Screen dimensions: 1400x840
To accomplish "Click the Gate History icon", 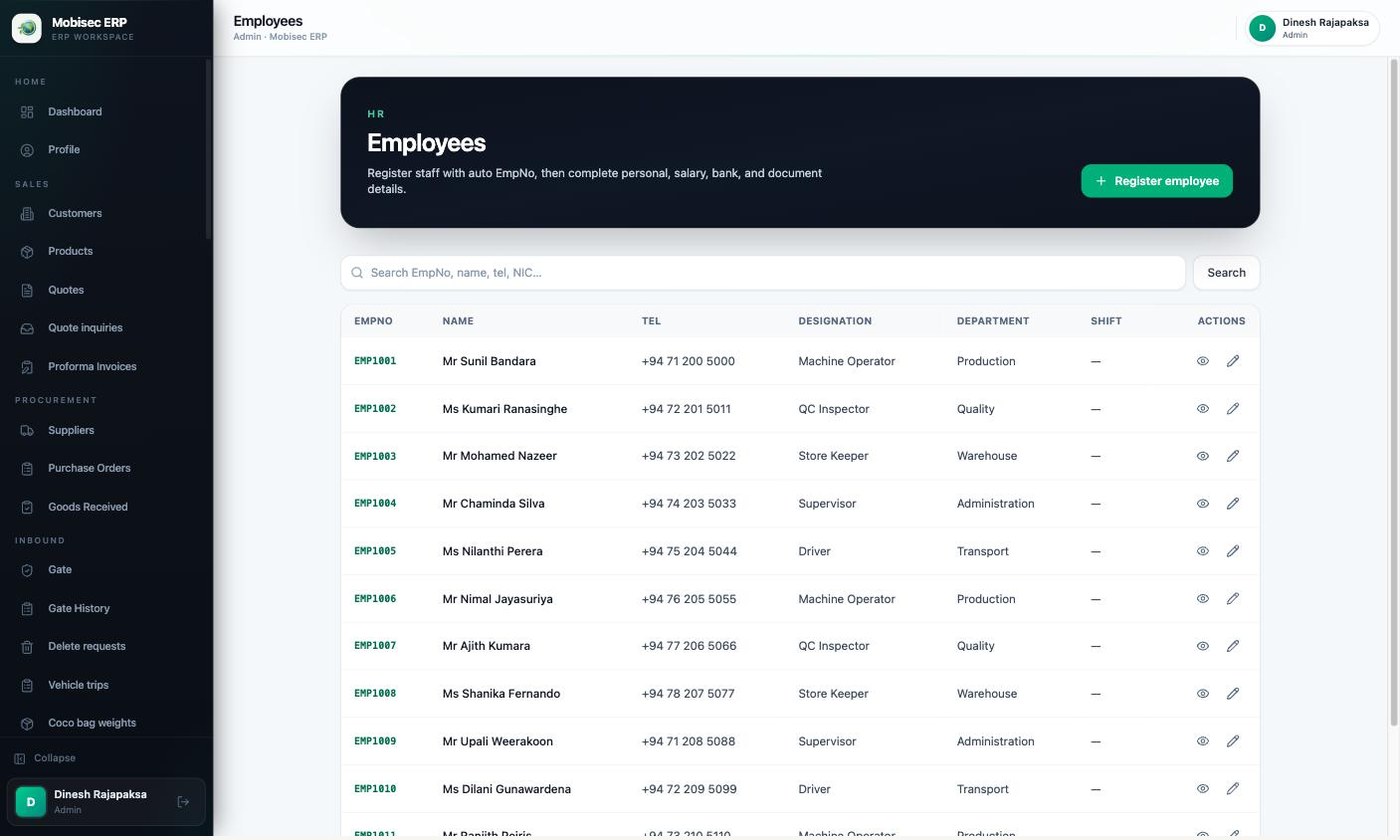I will click(28, 609).
